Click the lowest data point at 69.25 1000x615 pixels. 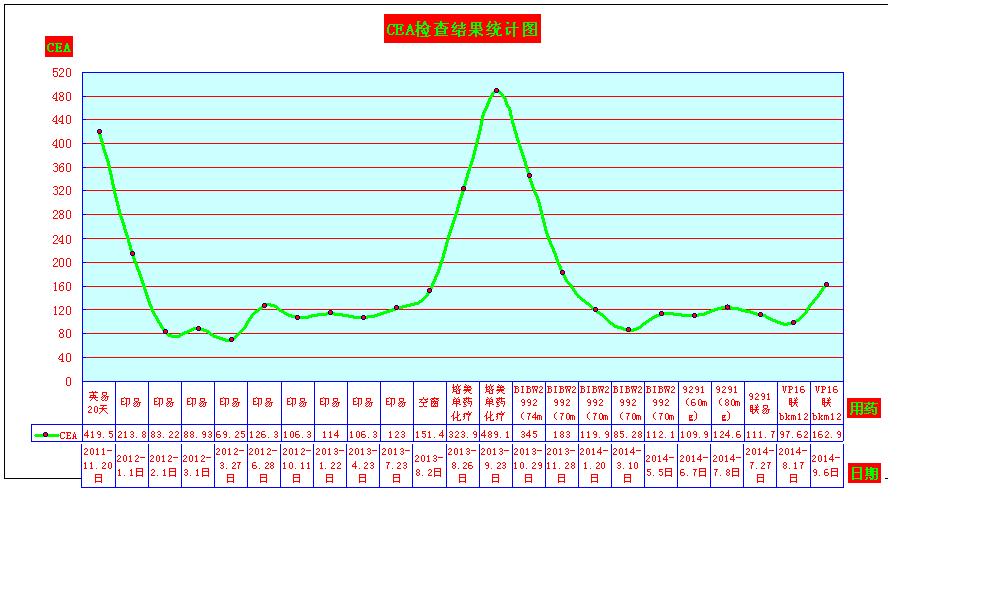pos(231,340)
